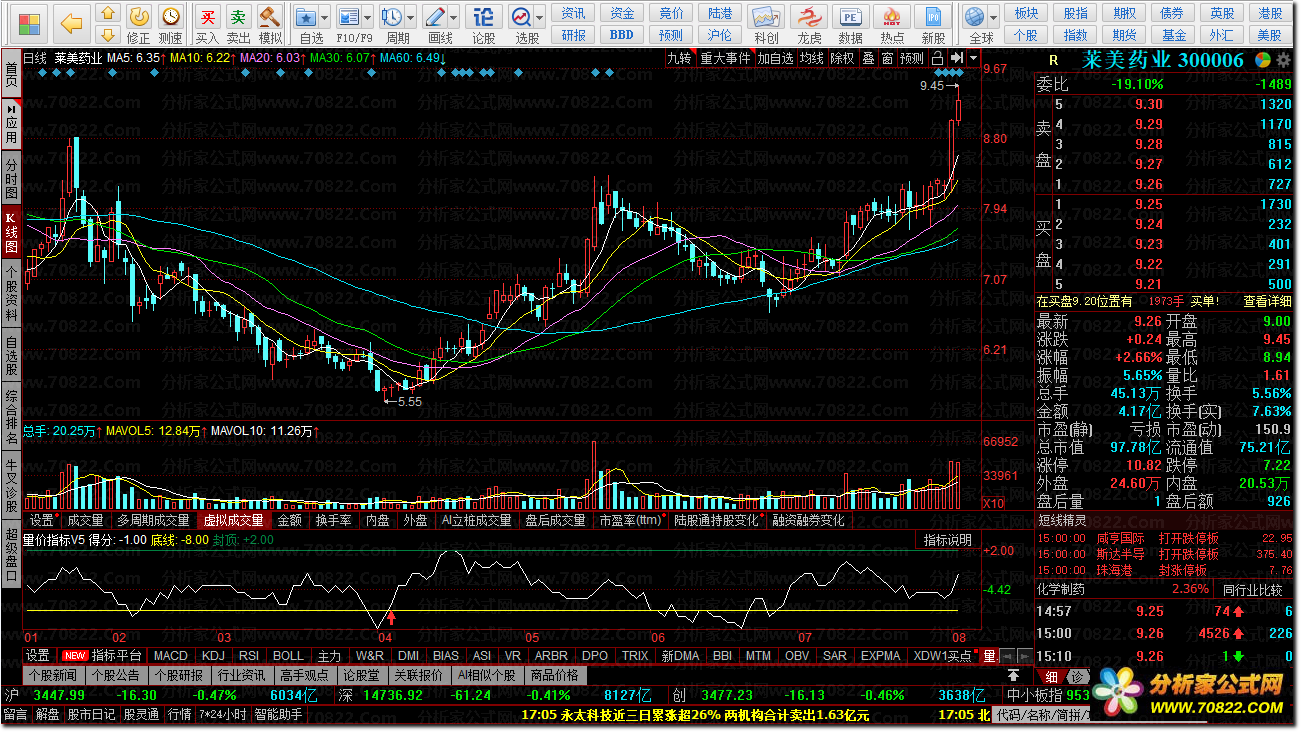Open settings gear beside stock title
The height and width of the screenshot is (732, 1302).
[x=1284, y=60]
